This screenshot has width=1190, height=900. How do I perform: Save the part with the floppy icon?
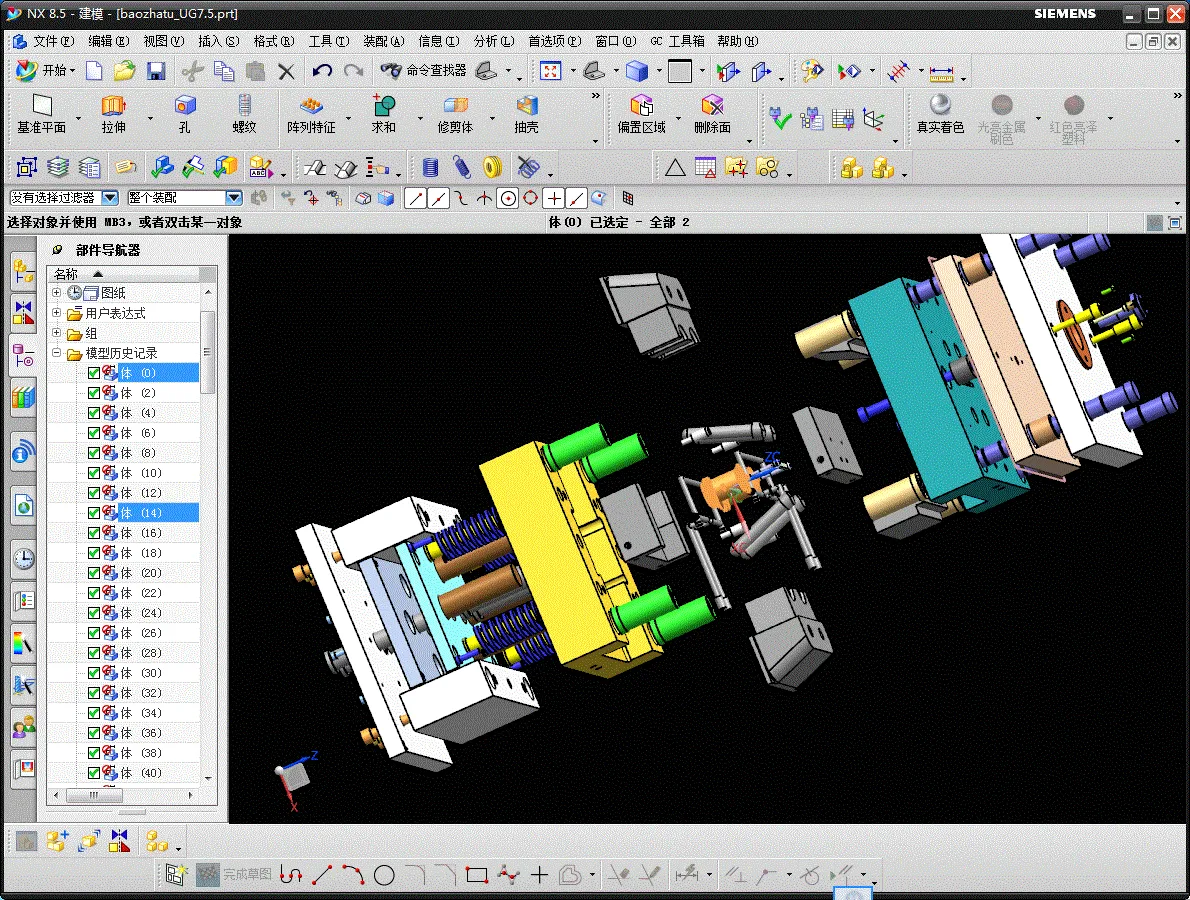click(x=156, y=71)
